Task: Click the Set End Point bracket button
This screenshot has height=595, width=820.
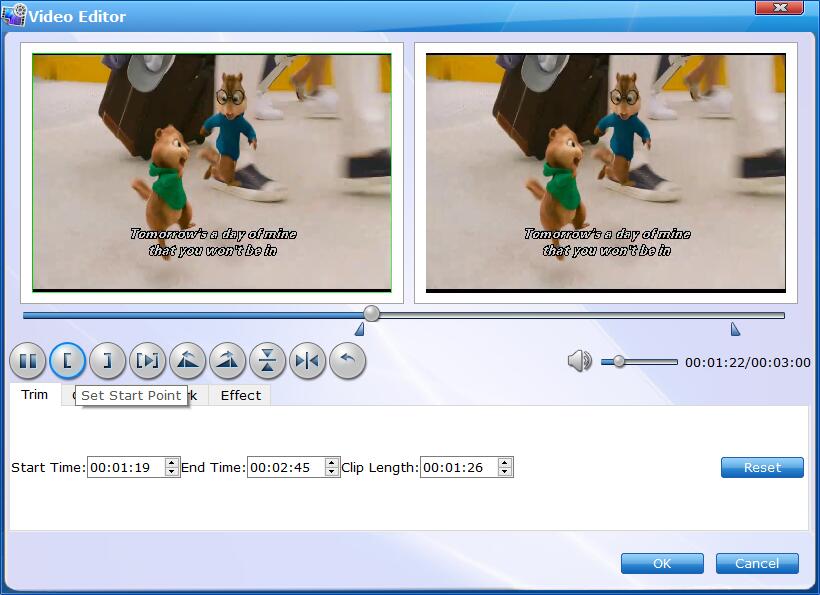Action: [107, 361]
